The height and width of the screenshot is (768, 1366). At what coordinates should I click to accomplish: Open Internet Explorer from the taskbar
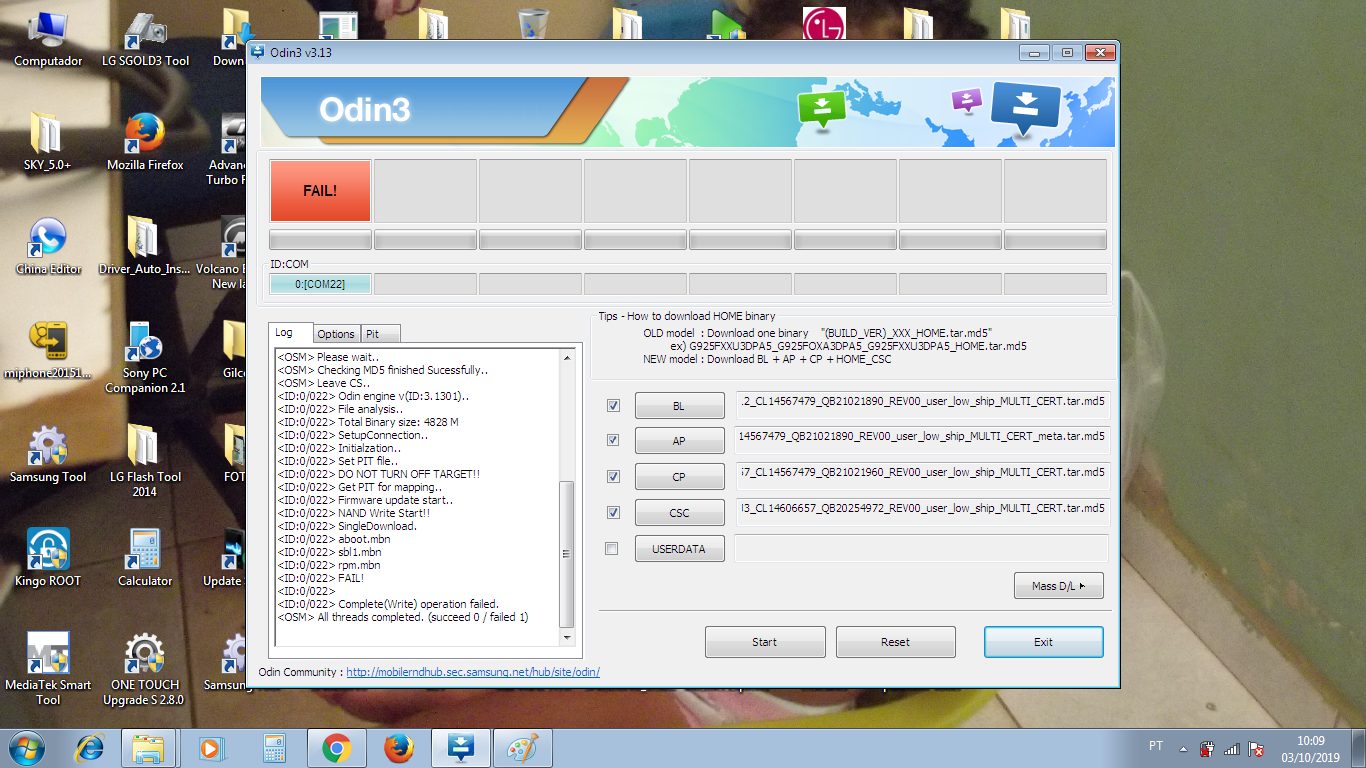pyautogui.click(x=91, y=748)
